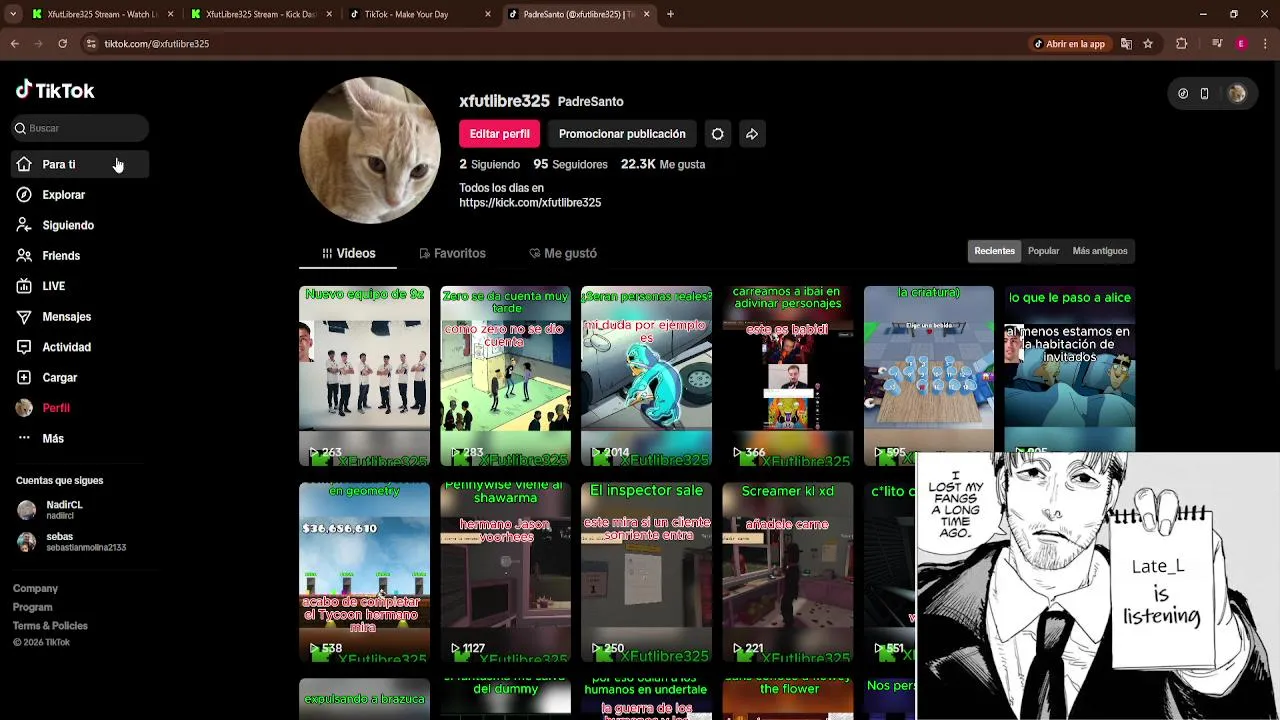Sort videos by Popular
Screen dimensions: 1280x720
(1043, 251)
